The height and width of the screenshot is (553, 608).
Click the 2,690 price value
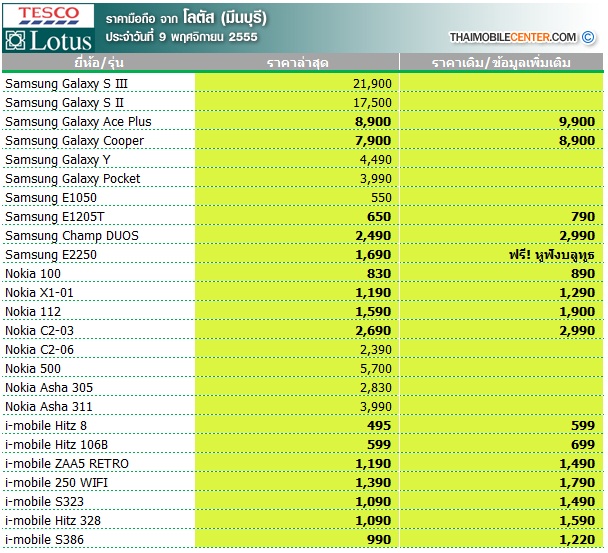(373, 331)
